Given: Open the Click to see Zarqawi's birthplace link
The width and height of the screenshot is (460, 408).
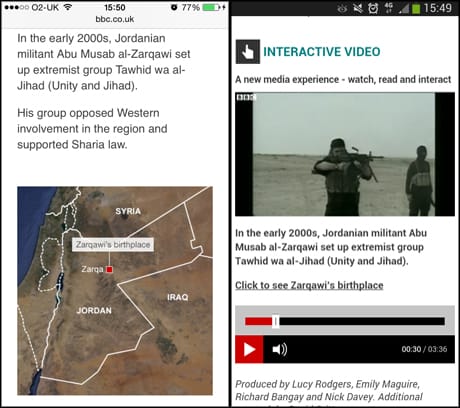Looking at the screenshot, I should click(x=309, y=285).
